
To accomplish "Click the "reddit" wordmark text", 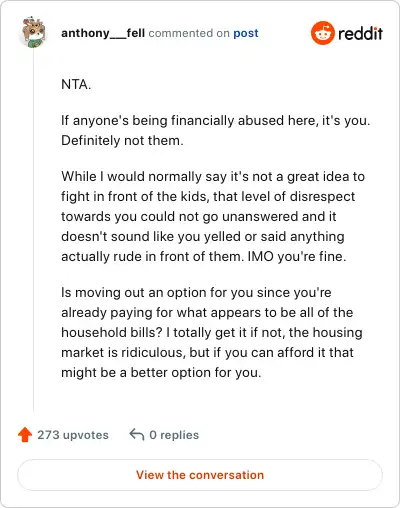I will [x=360, y=33].
